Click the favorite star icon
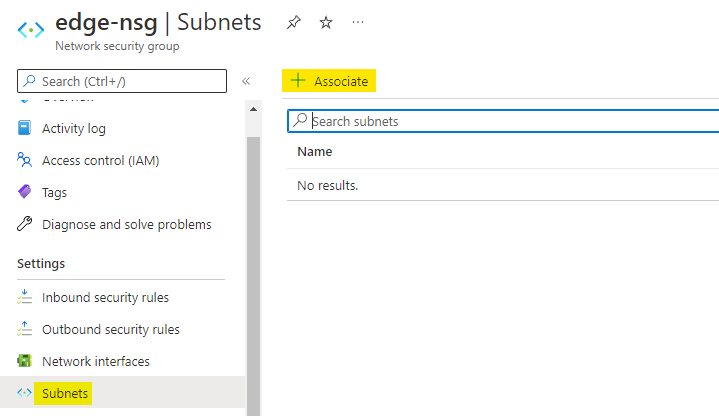Image resolution: width=719 pixels, height=416 pixels. [326, 22]
